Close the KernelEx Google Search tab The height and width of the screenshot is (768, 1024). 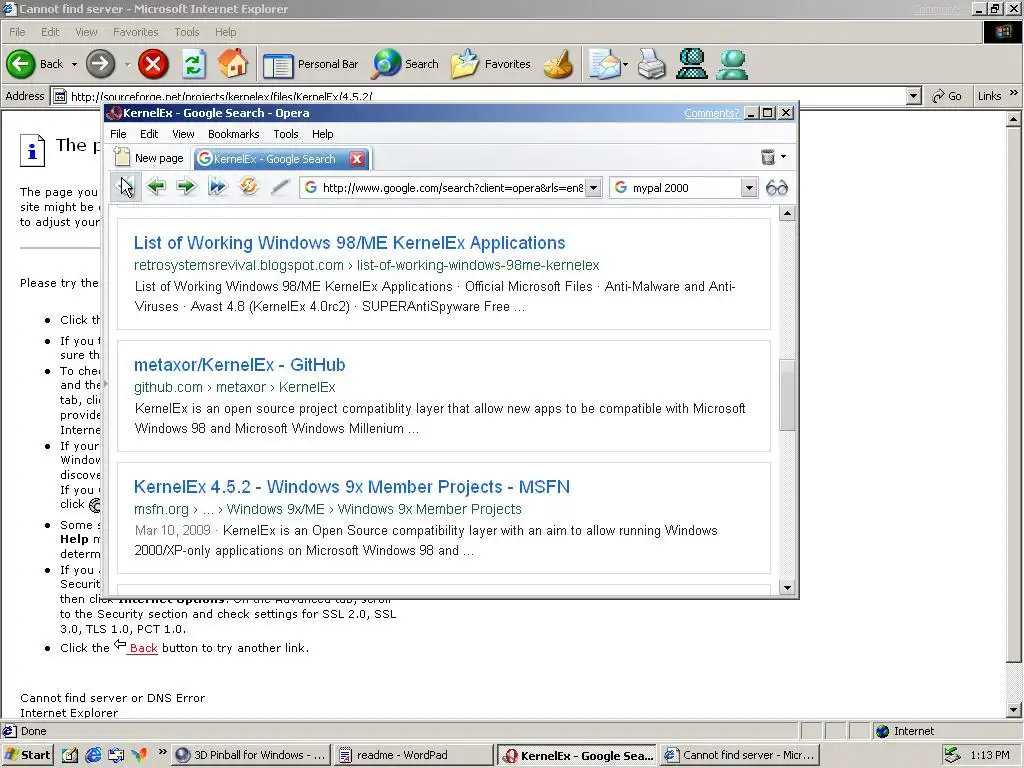click(x=357, y=159)
